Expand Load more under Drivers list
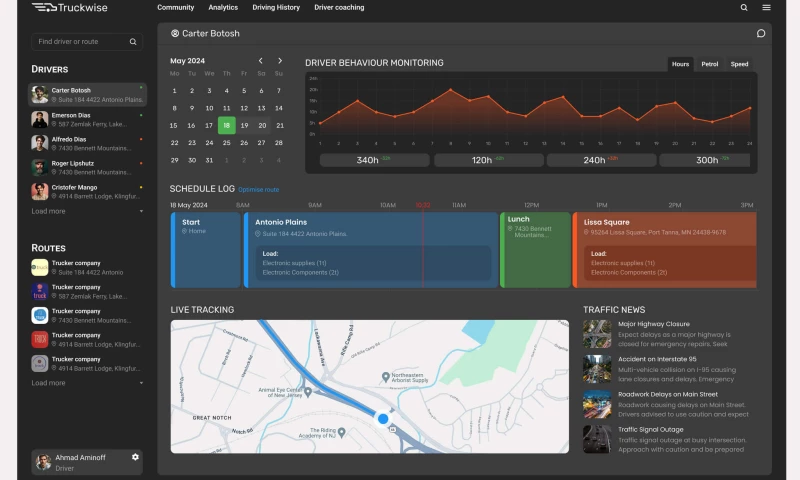Image resolution: width=800 pixels, height=480 pixels. [x=49, y=211]
